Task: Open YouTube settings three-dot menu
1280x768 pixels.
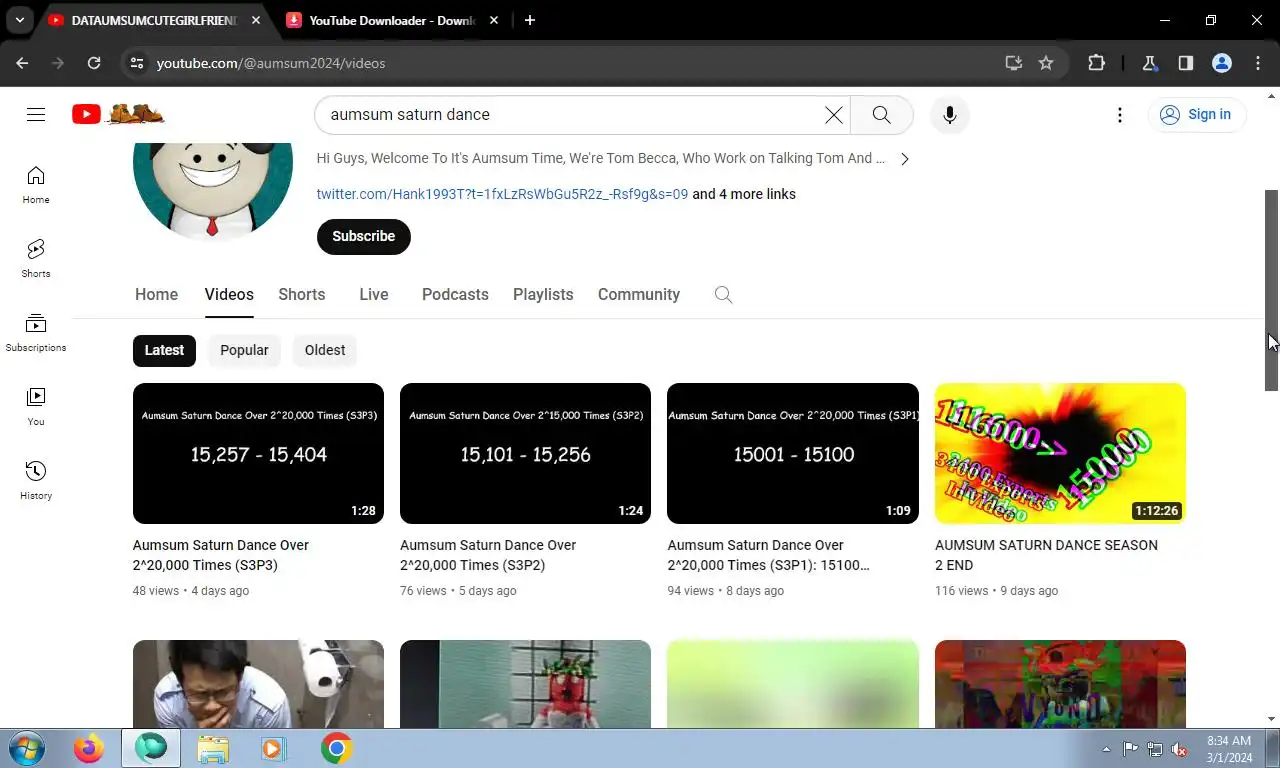Action: pyautogui.click(x=1120, y=115)
